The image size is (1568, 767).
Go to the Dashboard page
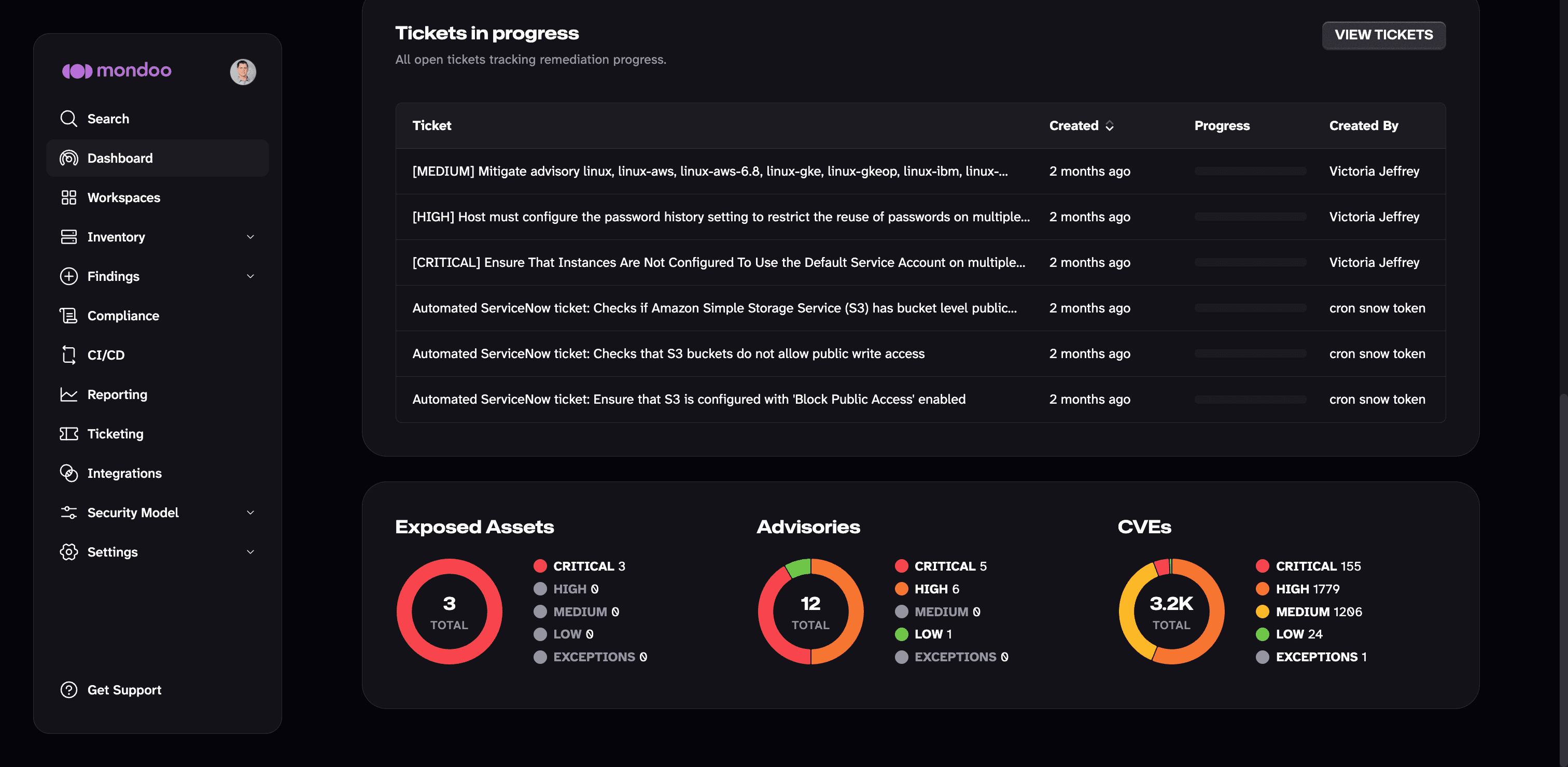(157, 158)
